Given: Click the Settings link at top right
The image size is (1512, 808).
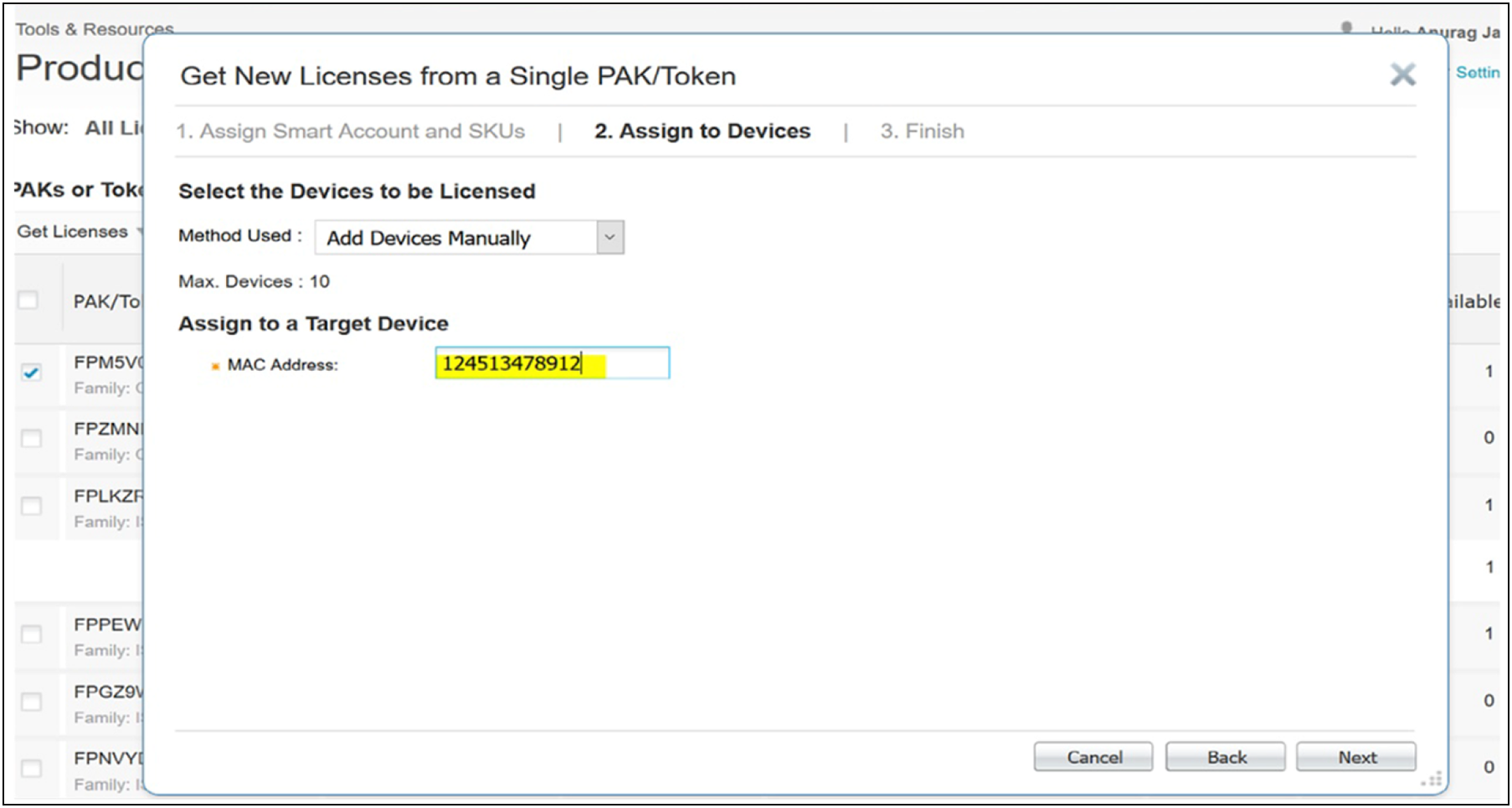Looking at the screenshot, I should coord(1478,73).
